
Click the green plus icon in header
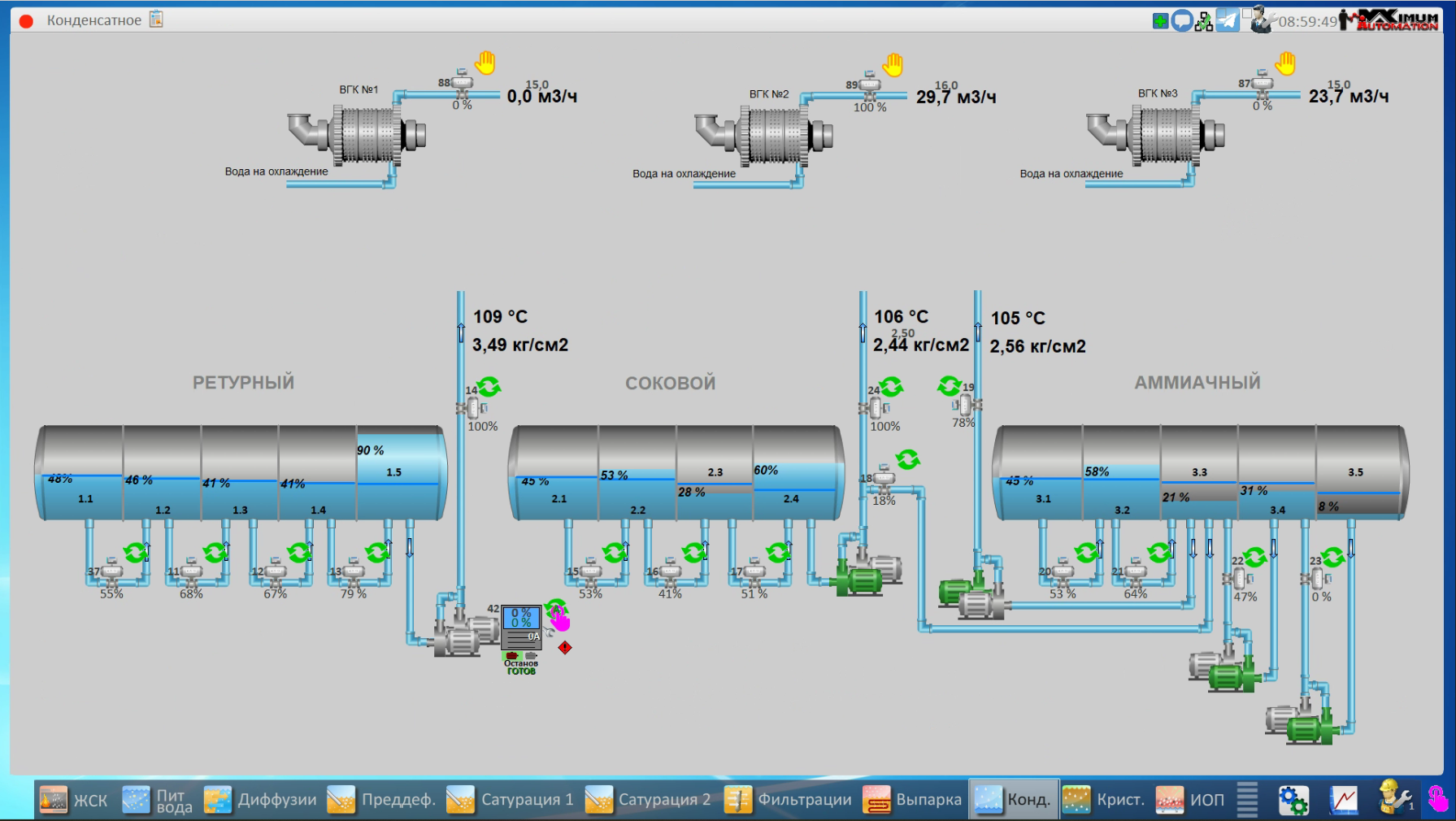coord(1160,20)
